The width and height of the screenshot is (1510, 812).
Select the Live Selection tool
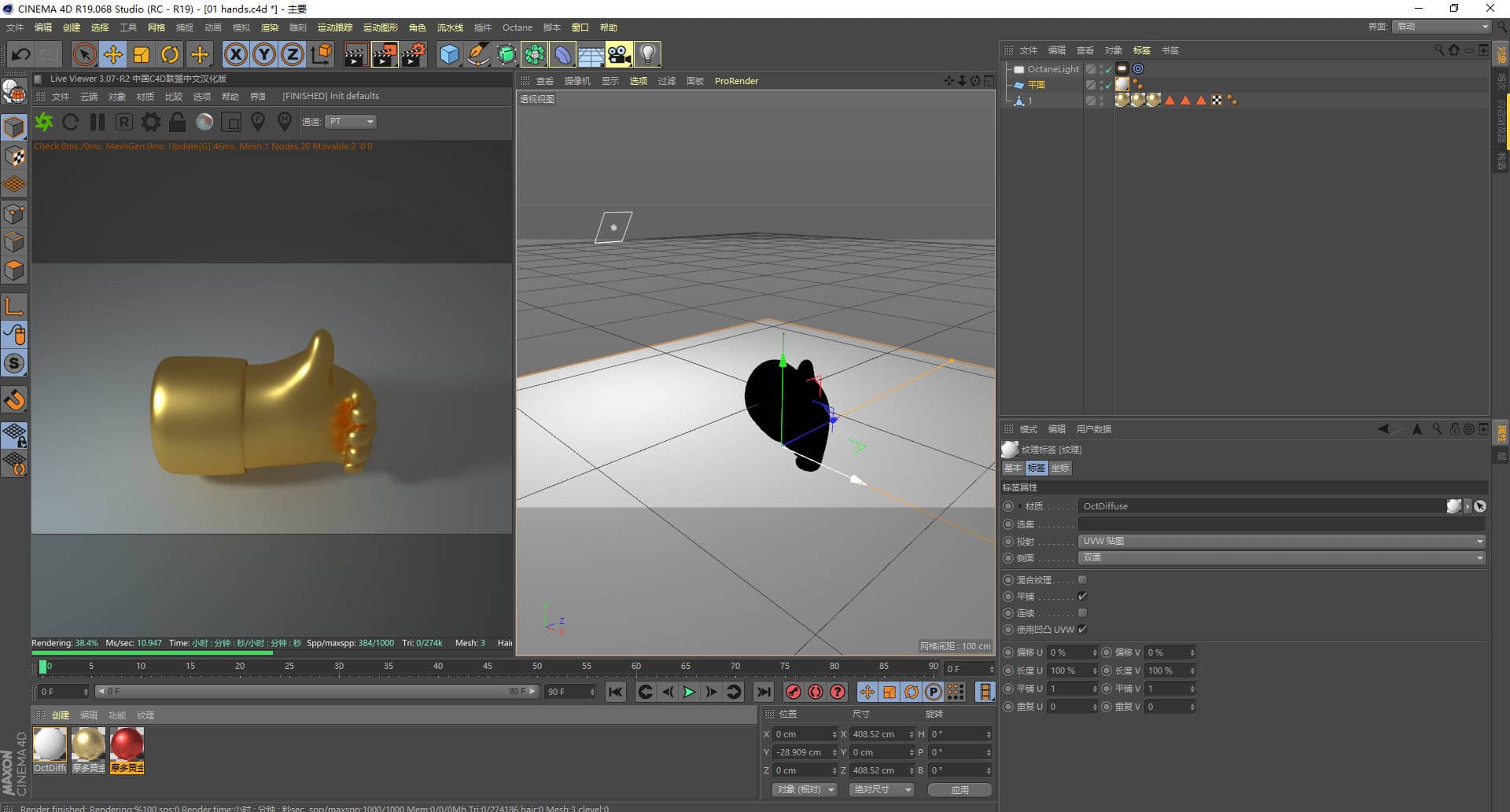[x=84, y=54]
